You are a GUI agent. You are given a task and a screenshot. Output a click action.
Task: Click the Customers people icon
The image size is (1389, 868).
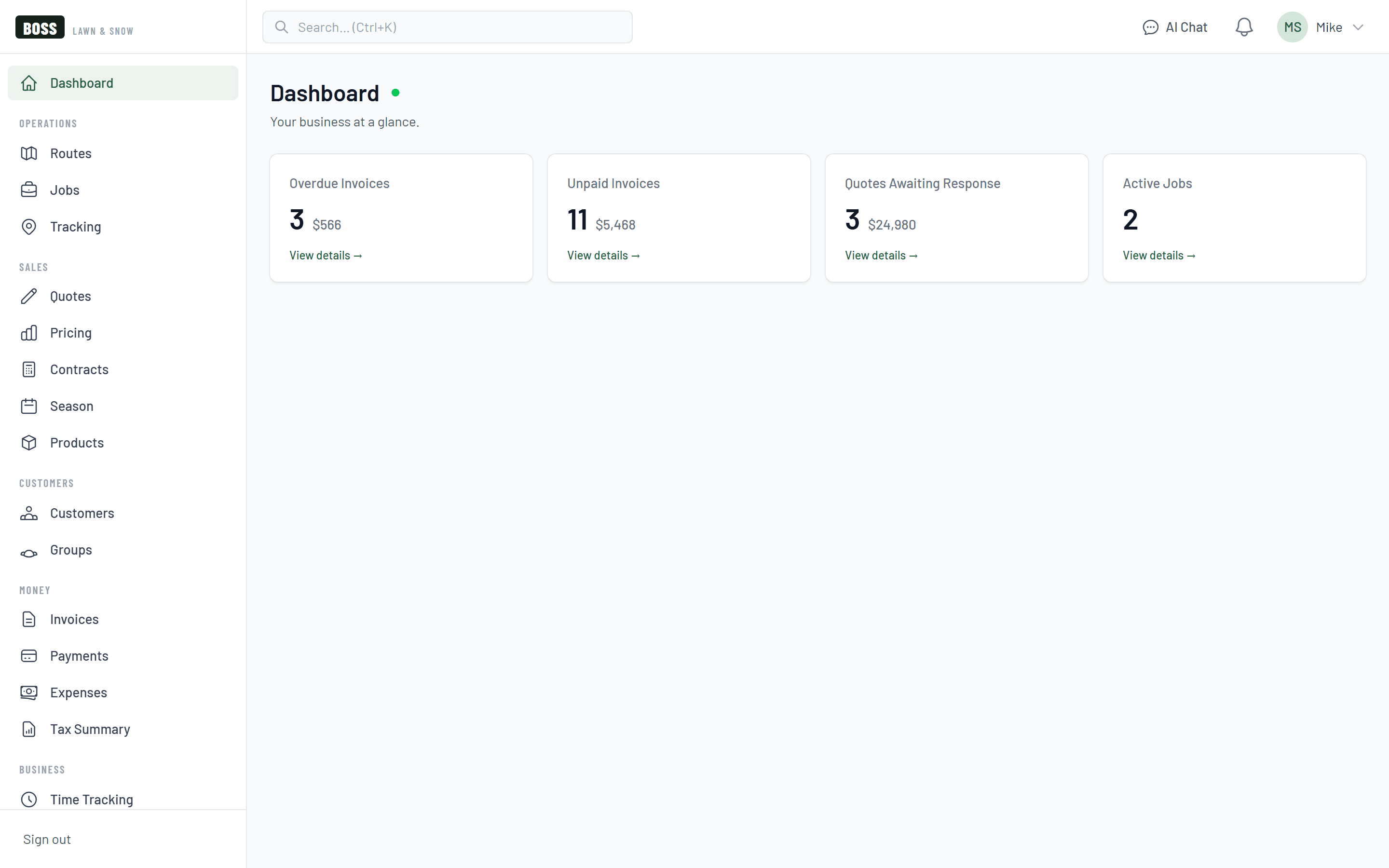[x=29, y=513]
